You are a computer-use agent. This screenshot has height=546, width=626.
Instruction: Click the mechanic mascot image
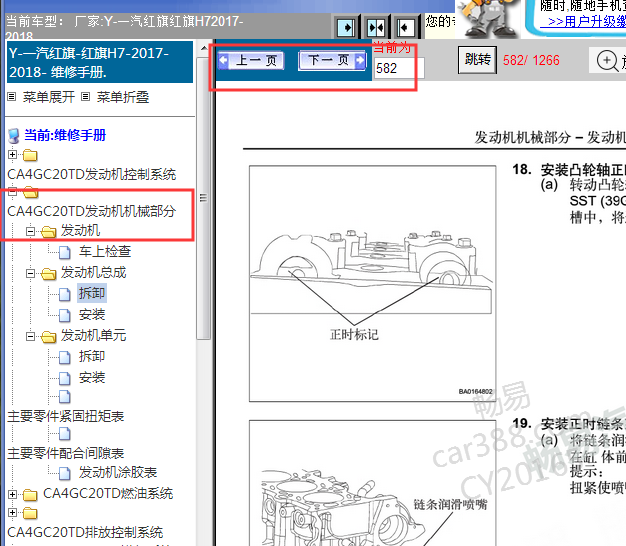point(488,20)
